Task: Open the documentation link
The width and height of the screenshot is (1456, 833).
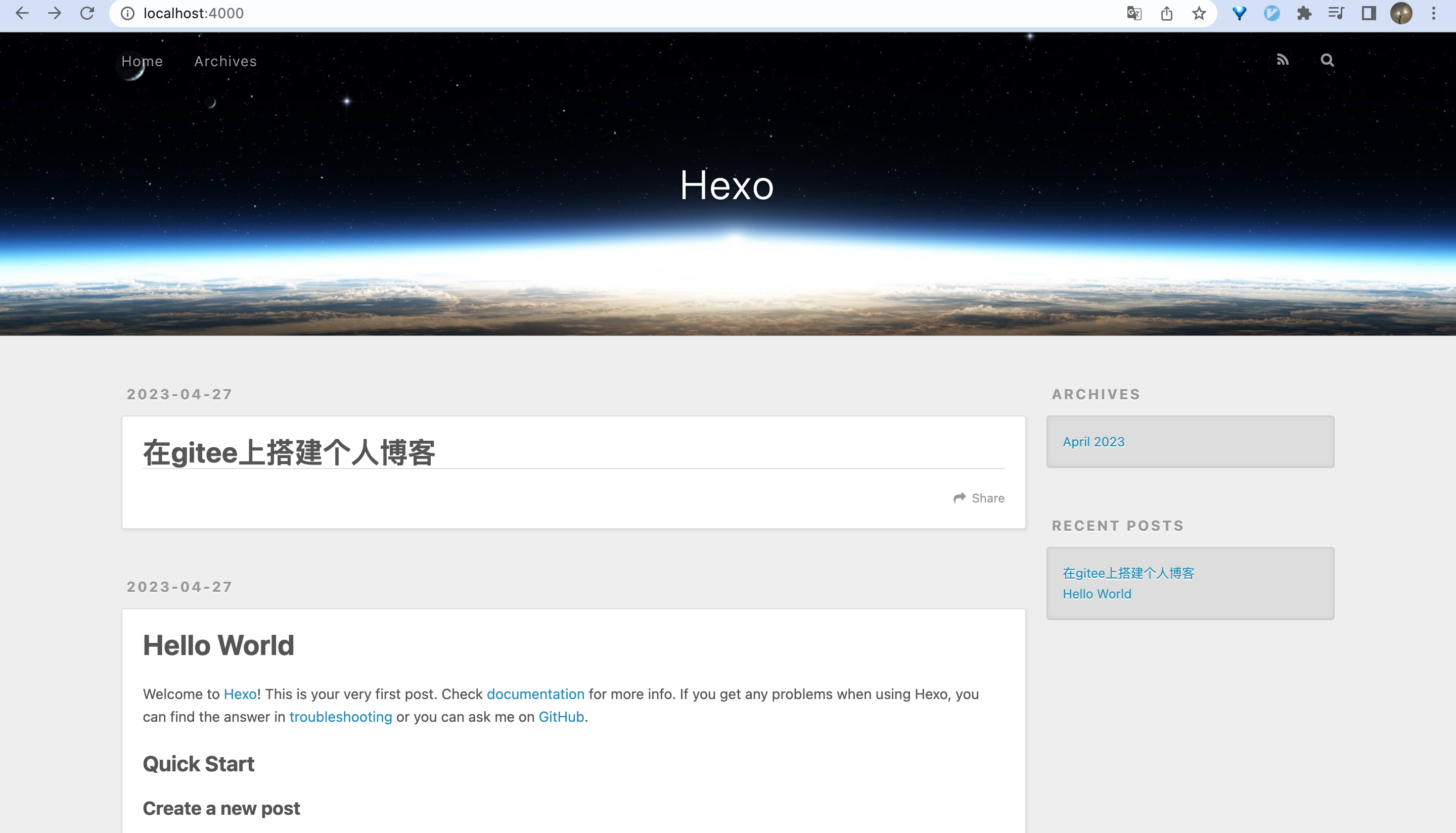Action: point(535,694)
